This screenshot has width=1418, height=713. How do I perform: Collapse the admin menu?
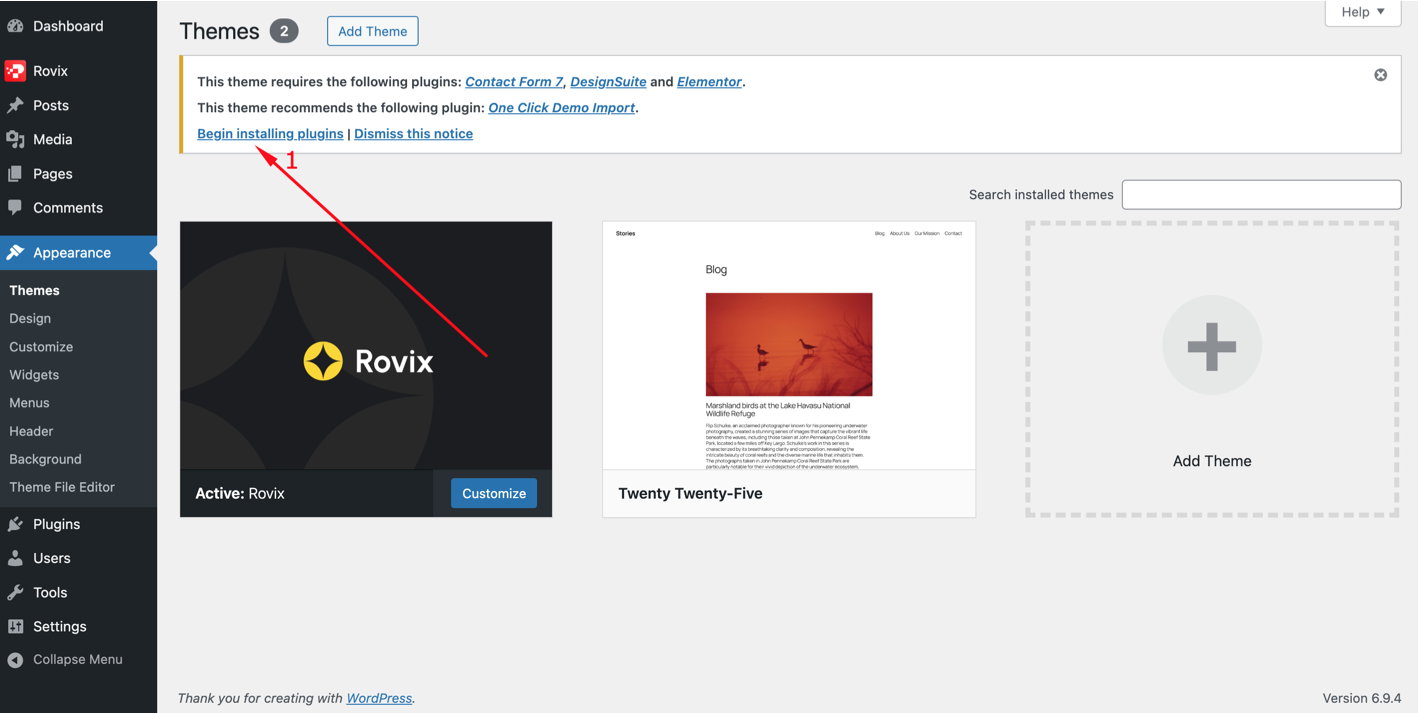click(x=78, y=660)
